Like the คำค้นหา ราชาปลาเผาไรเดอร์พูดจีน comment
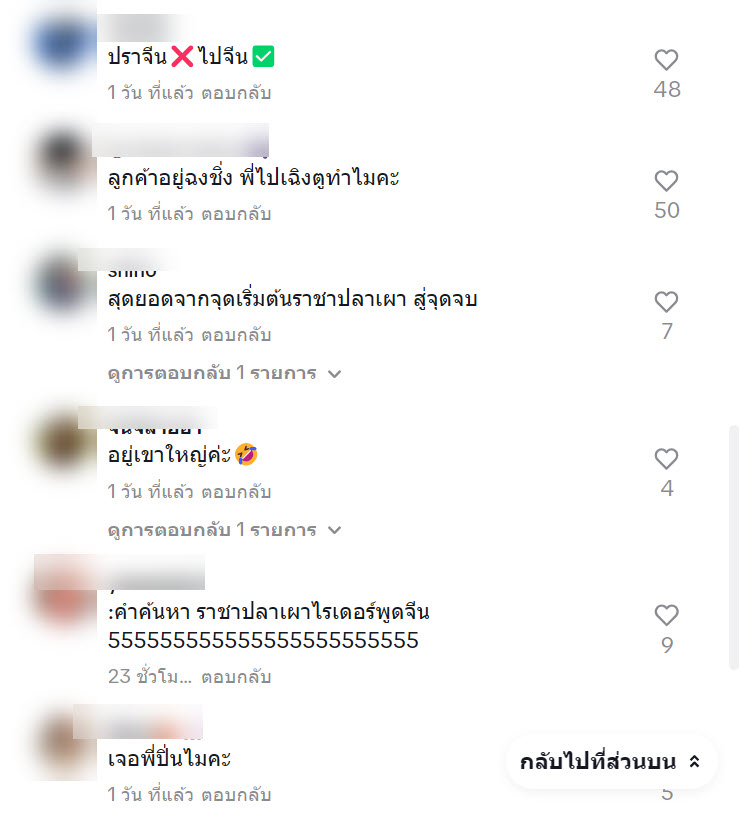The height and width of the screenshot is (820, 739). [x=666, y=615]
